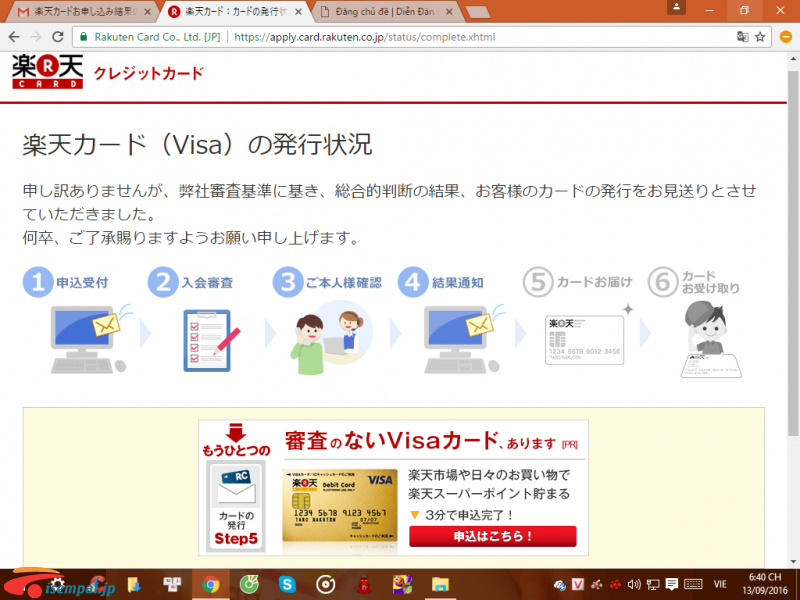Click step 2 入会審査 clipboard icon
This screenshot has width=800, height=600.
click(211, 340)
